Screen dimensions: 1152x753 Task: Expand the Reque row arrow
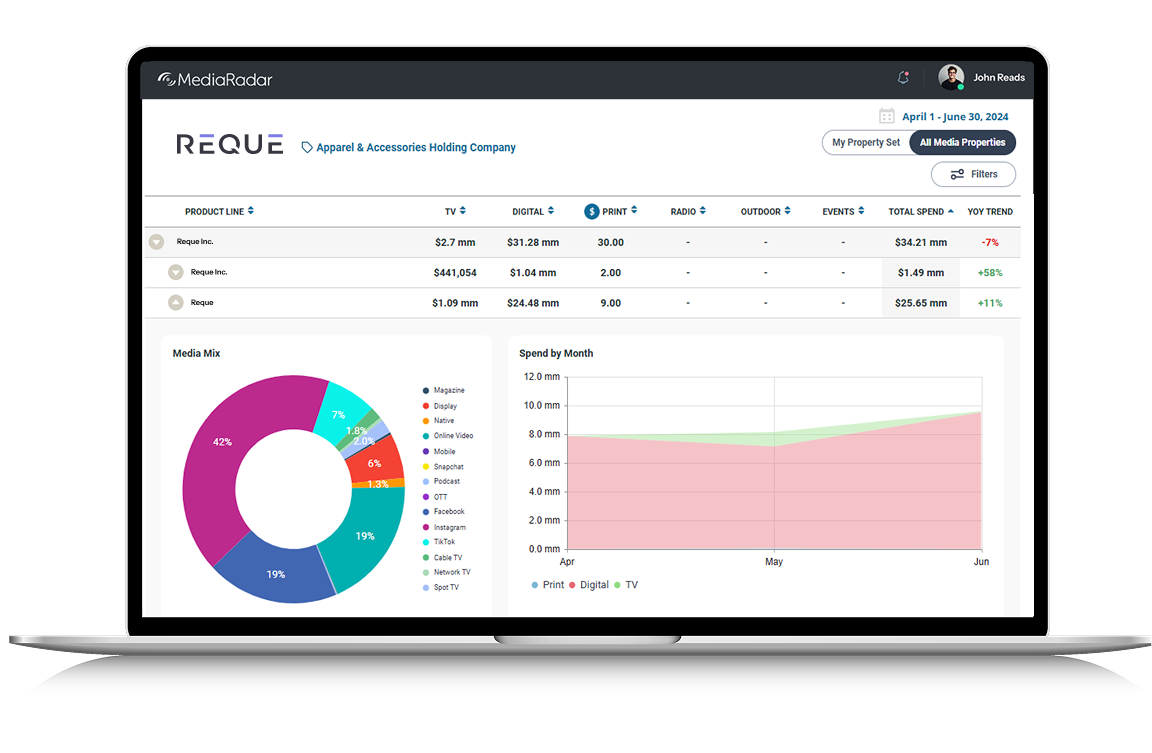coord(176,302)
